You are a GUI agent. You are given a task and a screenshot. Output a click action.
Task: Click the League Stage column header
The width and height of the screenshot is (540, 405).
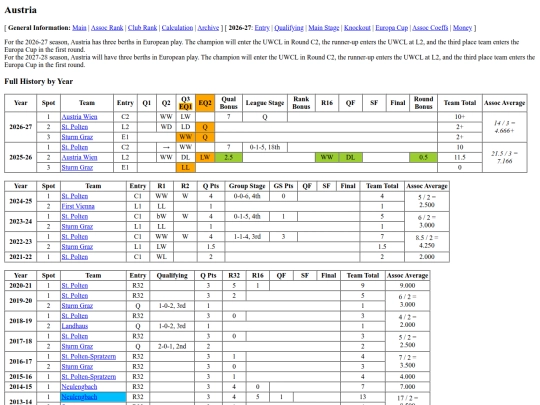click(265, 103)
